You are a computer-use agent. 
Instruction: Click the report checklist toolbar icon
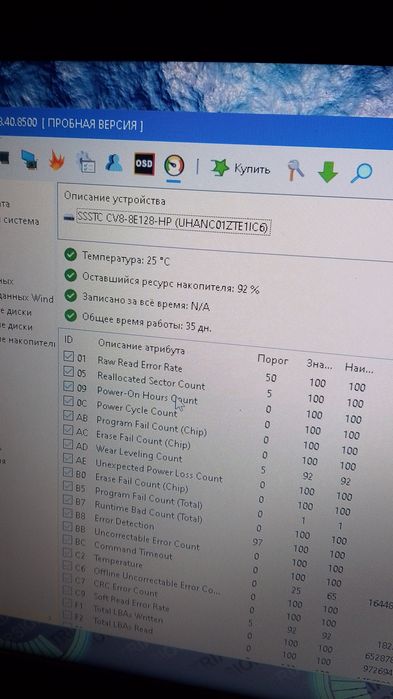coord(85,163)
